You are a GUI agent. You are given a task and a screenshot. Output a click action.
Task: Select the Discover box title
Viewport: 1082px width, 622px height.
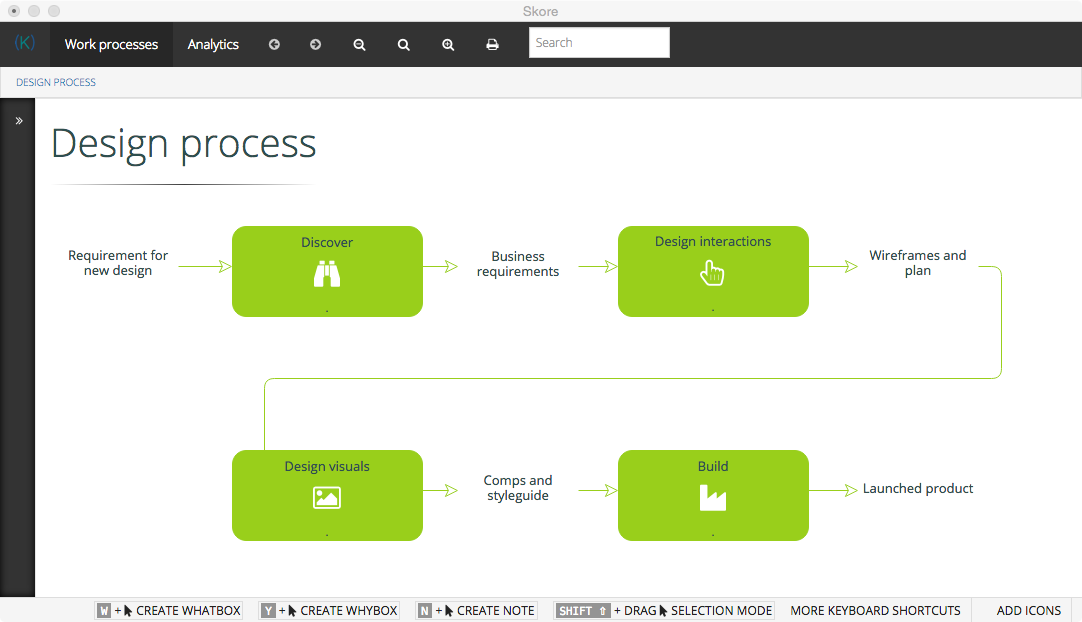(327, 242)
